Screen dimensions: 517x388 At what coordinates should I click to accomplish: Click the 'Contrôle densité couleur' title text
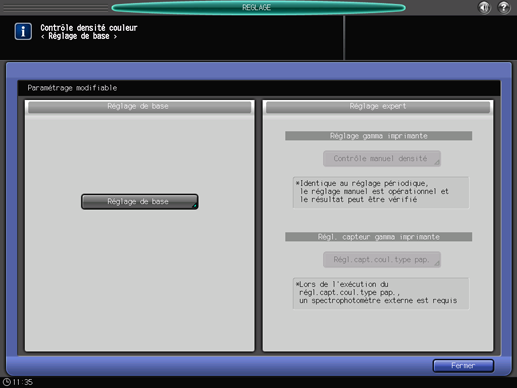[89, 28]
